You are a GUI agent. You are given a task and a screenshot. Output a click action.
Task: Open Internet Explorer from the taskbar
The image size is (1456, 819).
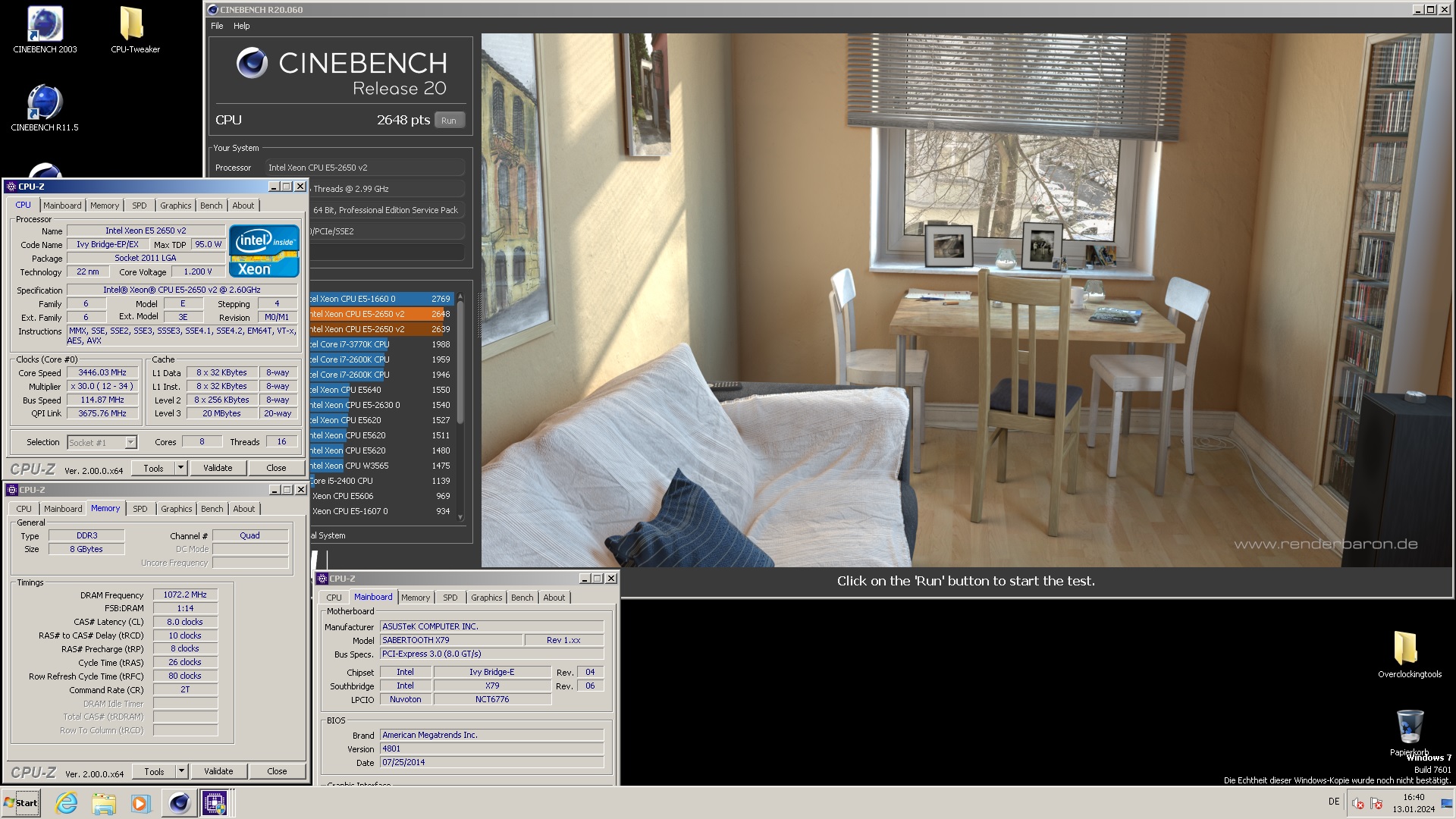67,803
